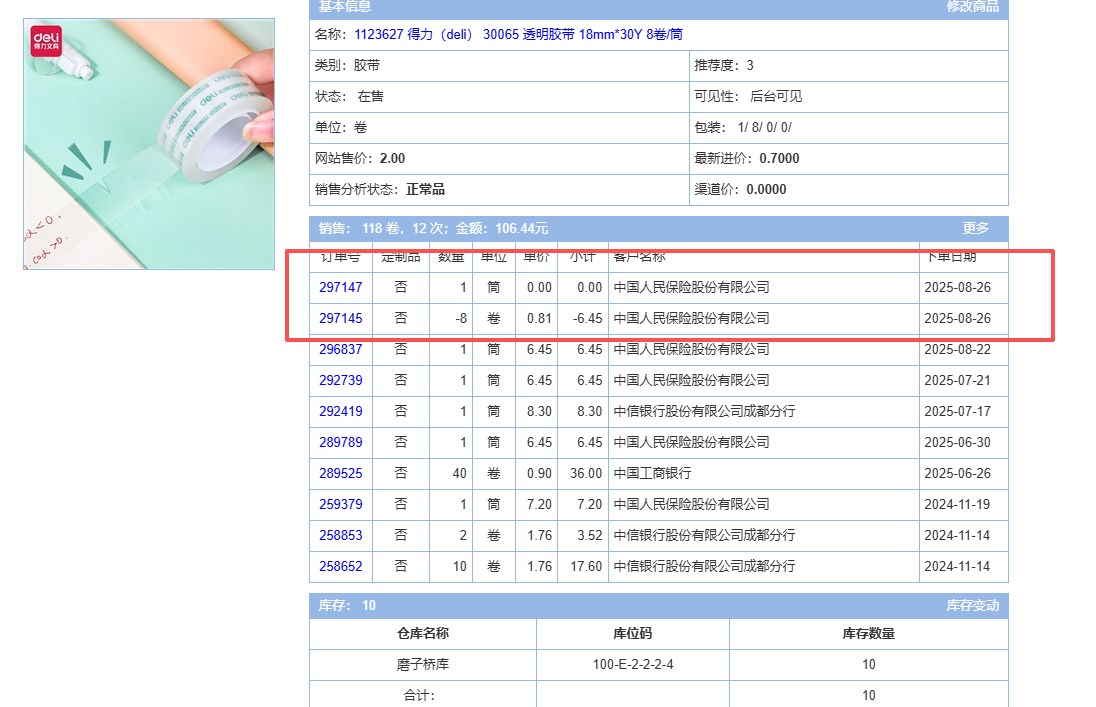Open the product tape thumbnail image
This screenshot has height=707, width=1096.
149,144
